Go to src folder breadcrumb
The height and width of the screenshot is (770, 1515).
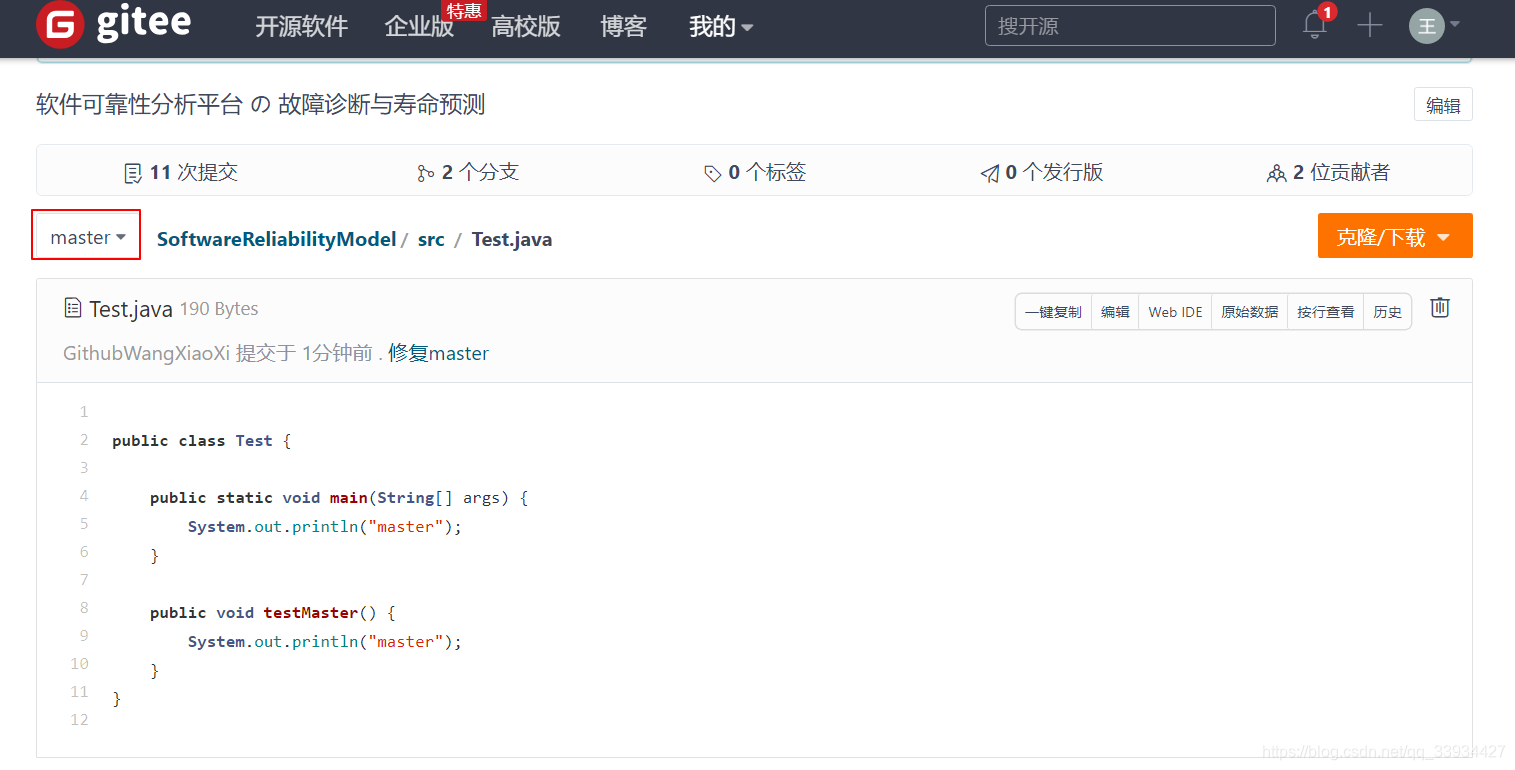[x=431, y=239]
